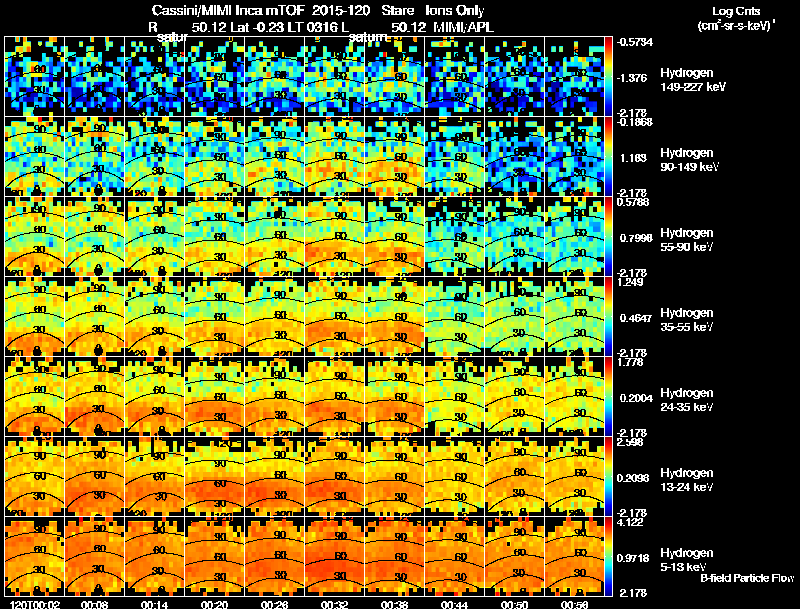Click the 00:50 time label
Screen dimensions: 800x609
tap(514, 604)
